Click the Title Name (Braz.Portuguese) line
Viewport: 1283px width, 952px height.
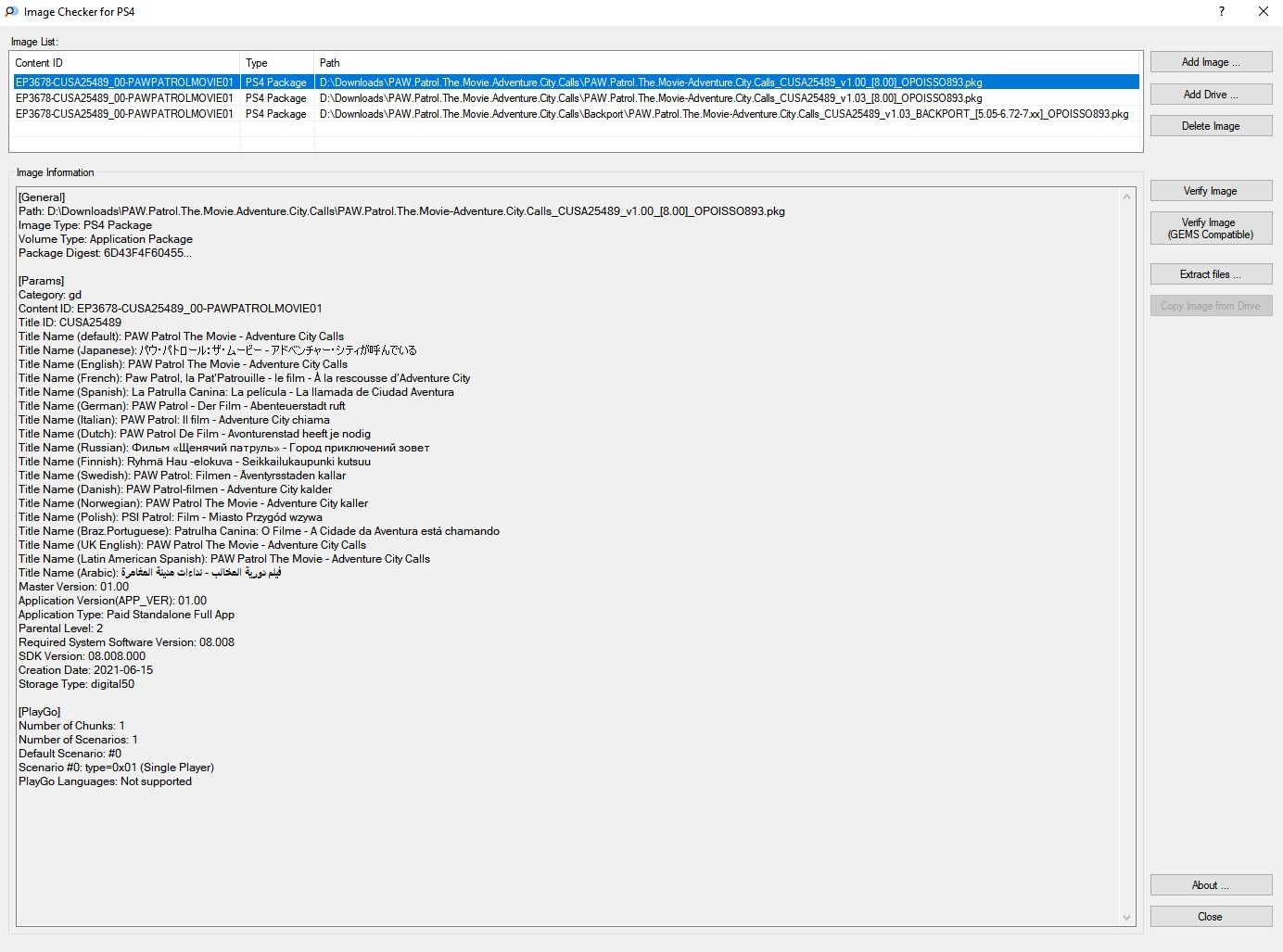[259, 531]
